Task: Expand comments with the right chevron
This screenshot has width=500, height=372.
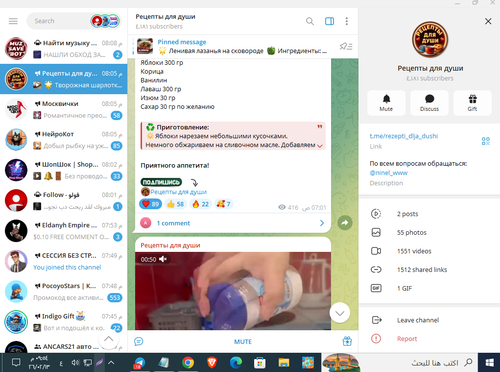Action: pos(322,223)
